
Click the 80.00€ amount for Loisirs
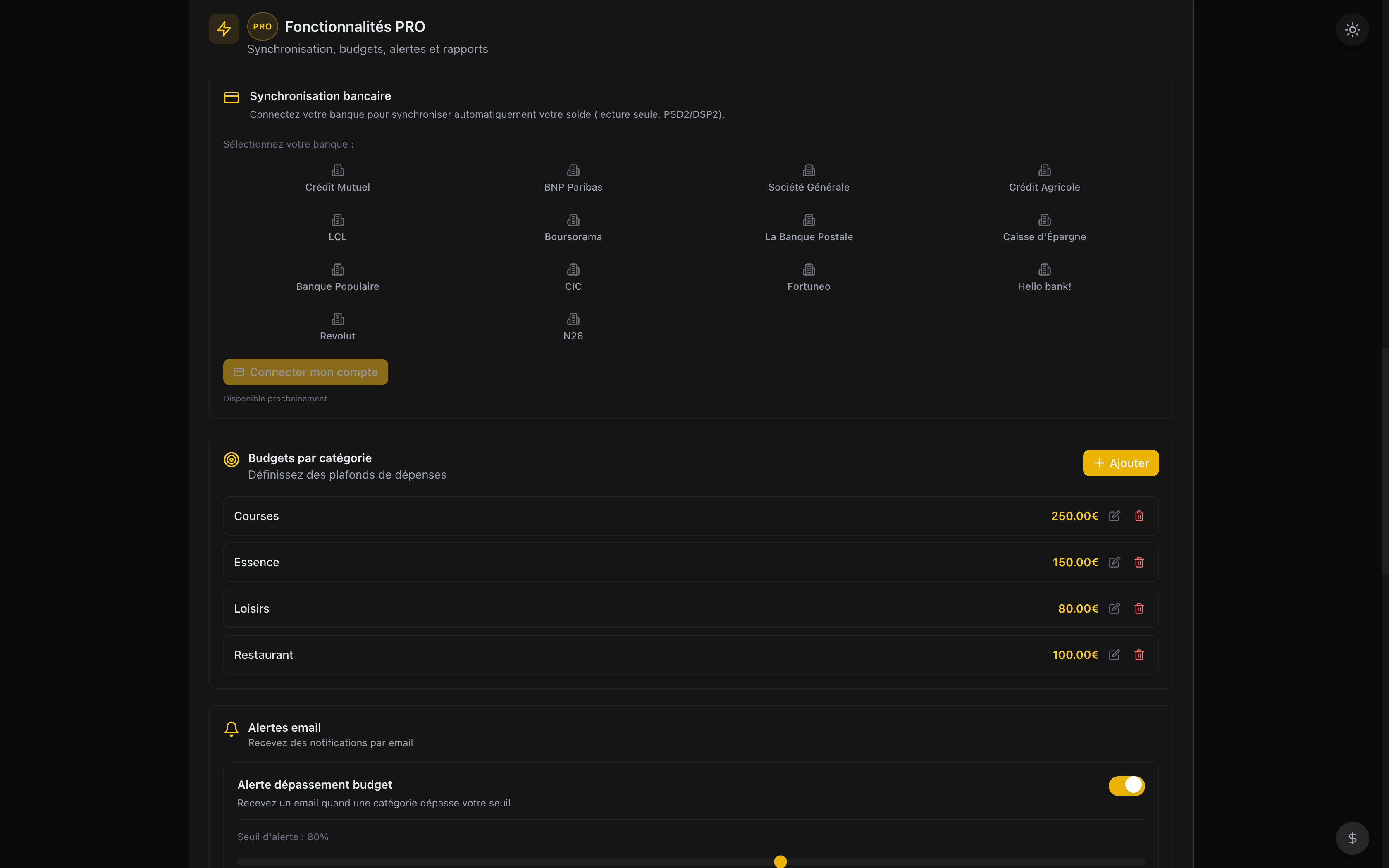[1078, 608]
